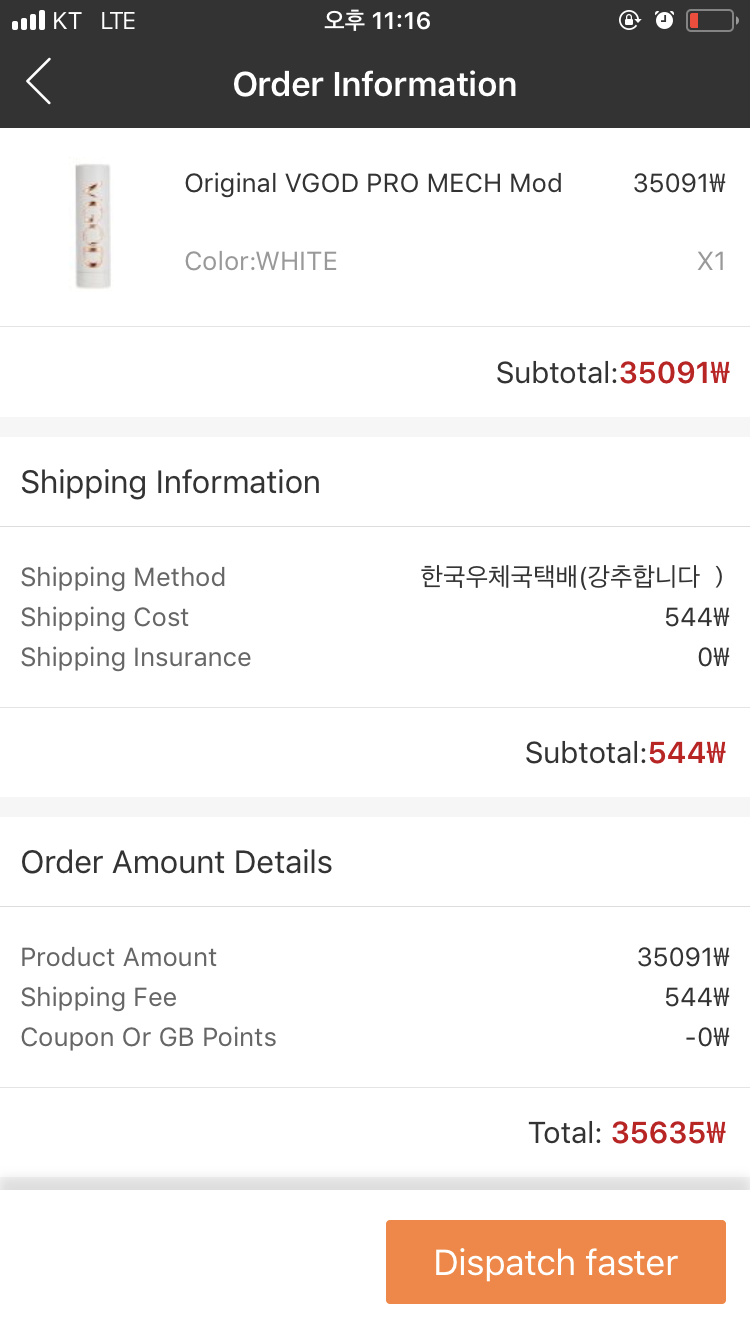
Task: Tap the alarm clock status icon
Action: coord(664,21)
